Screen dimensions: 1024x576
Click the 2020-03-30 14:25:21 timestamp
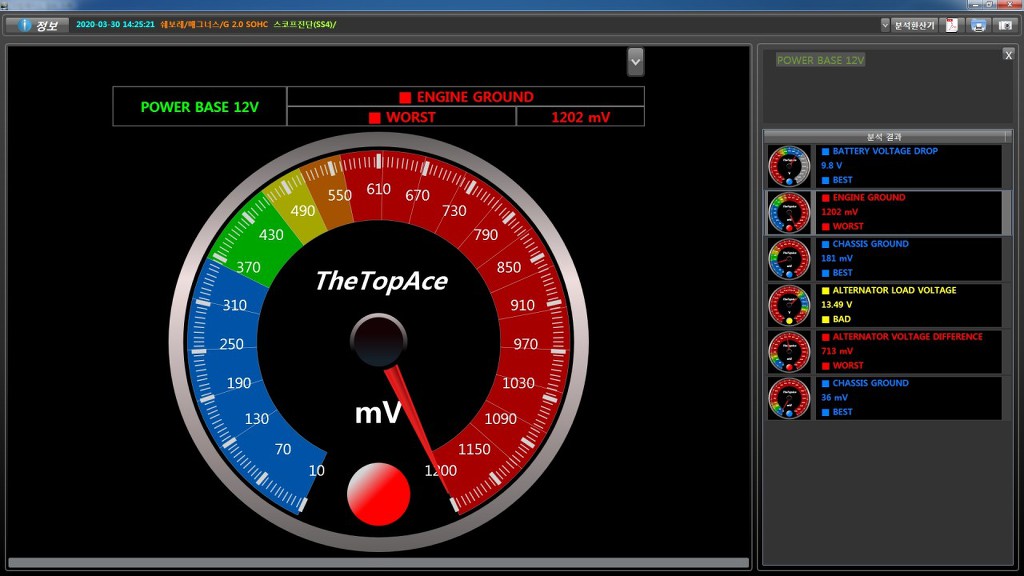point(115,24)
